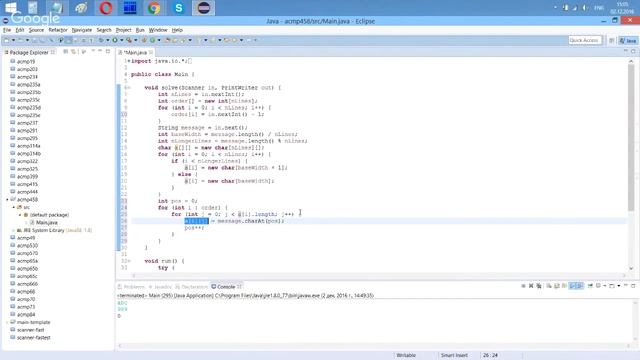
Task: Switch to the Problems tab
Action: [x=131, y=287]
